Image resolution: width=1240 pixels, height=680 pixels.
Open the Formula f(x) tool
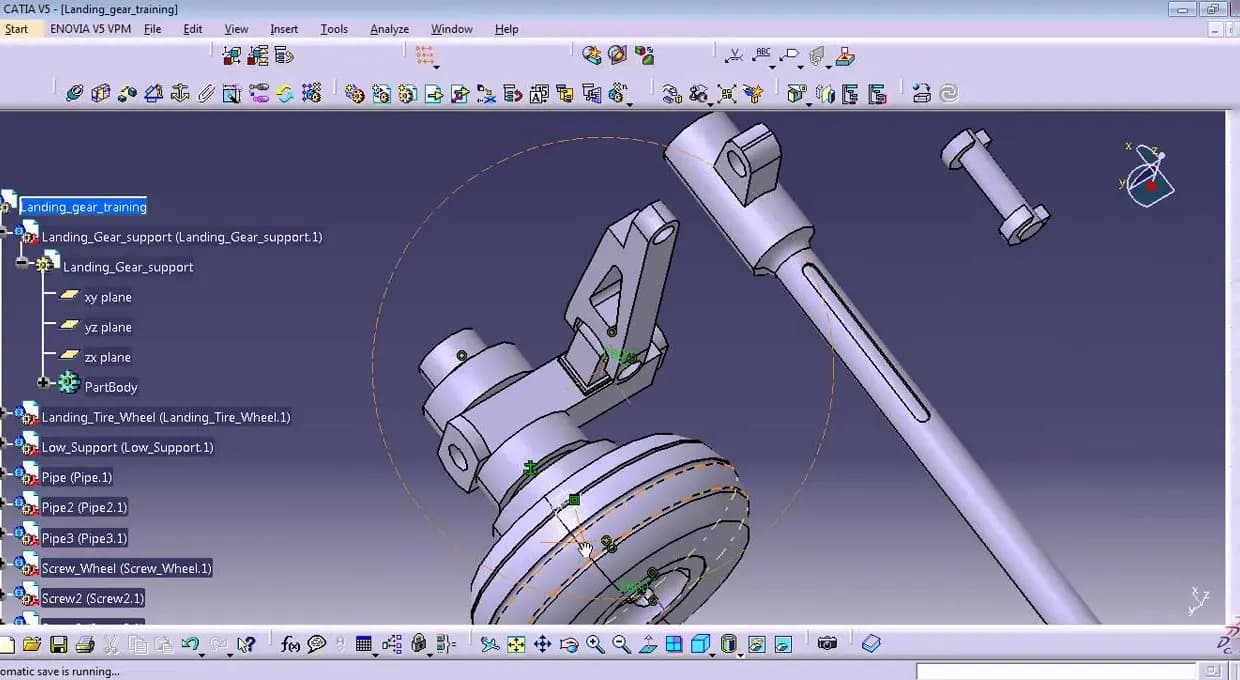[290, 644]
